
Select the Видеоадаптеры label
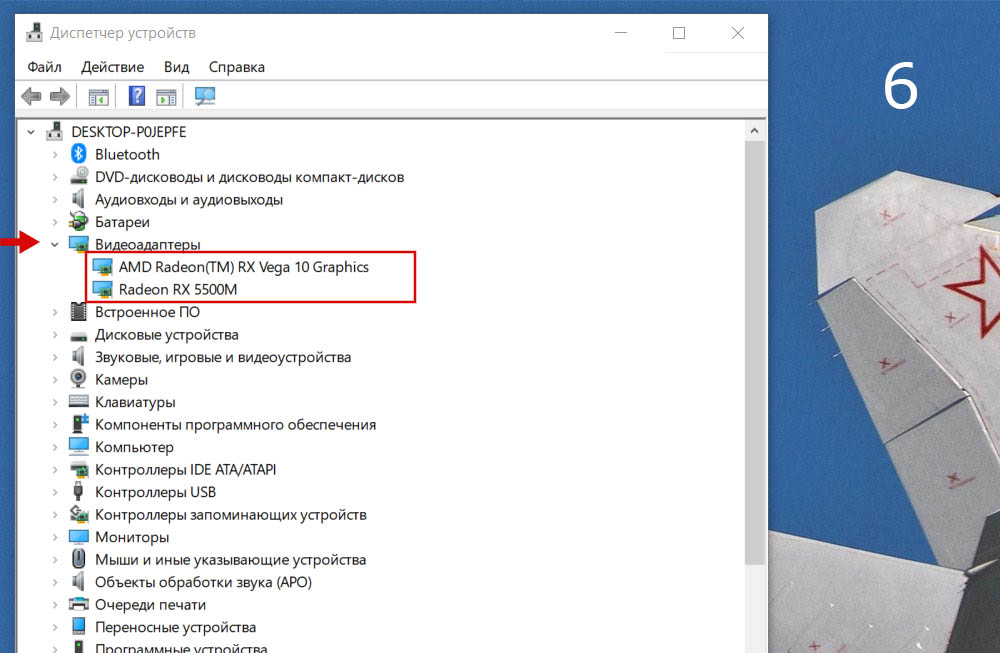pyautogui.click(x=147, y=245)
